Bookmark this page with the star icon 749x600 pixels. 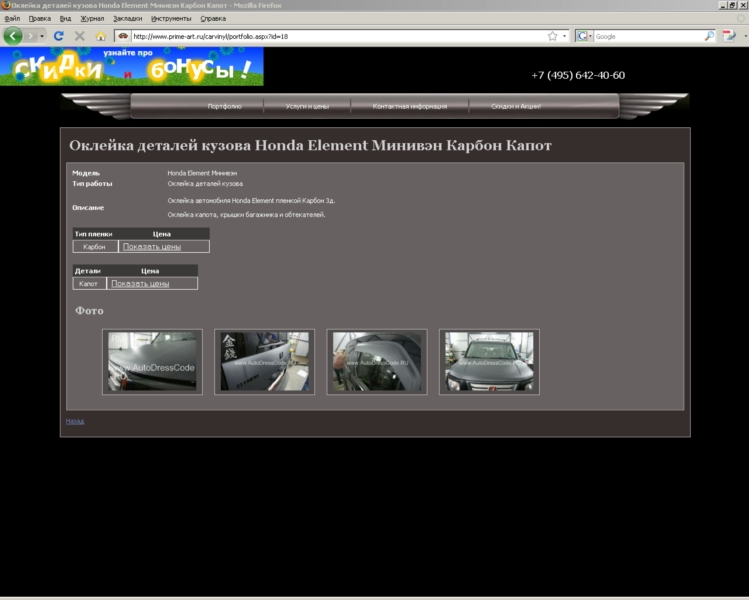552,36
